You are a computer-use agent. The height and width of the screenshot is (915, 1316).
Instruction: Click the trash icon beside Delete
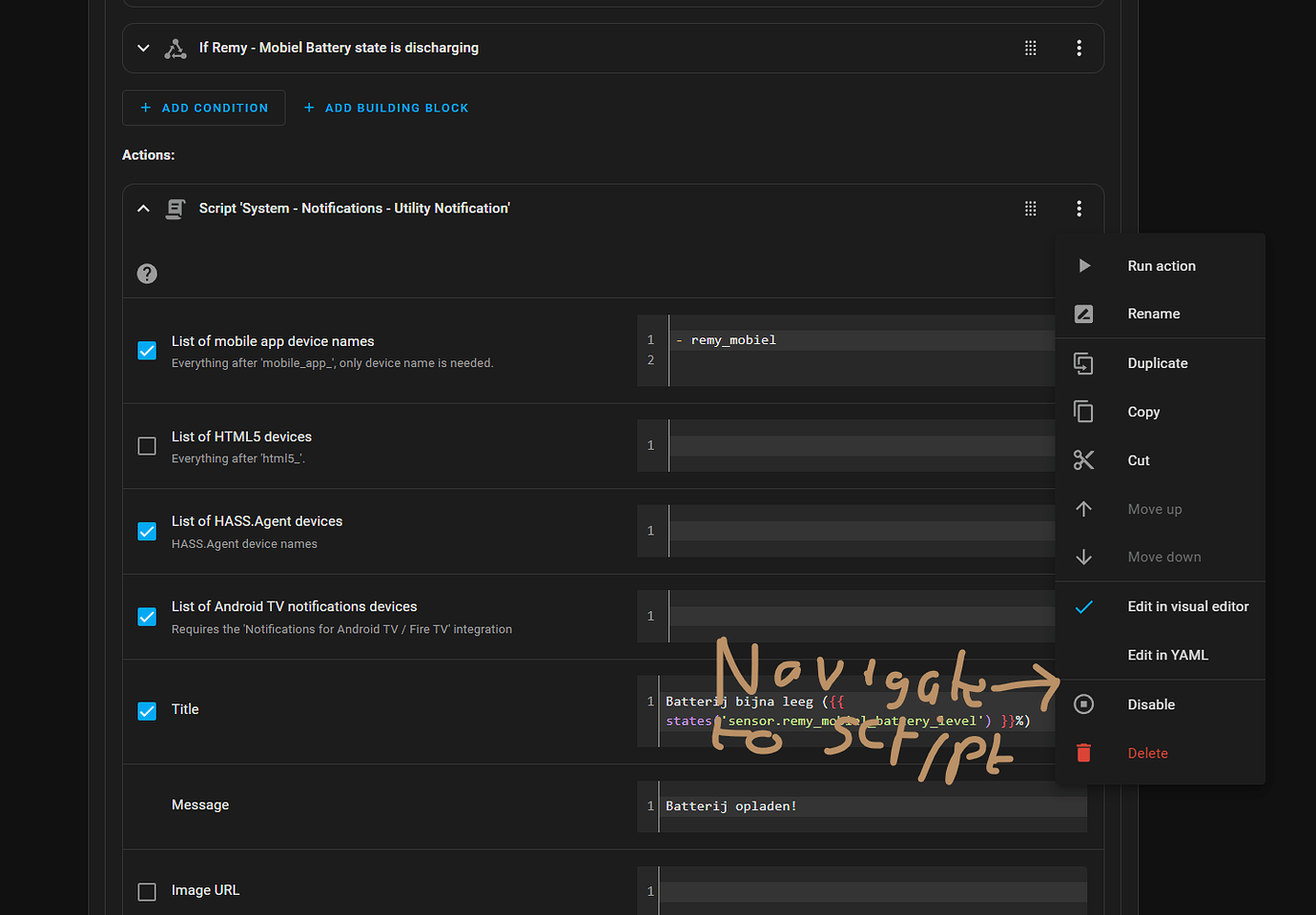[1084, 753]
